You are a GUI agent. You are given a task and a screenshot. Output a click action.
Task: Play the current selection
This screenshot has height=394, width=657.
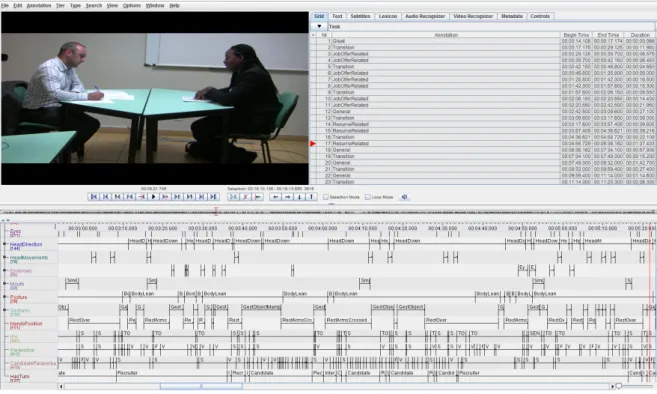[x=234, y=197]
